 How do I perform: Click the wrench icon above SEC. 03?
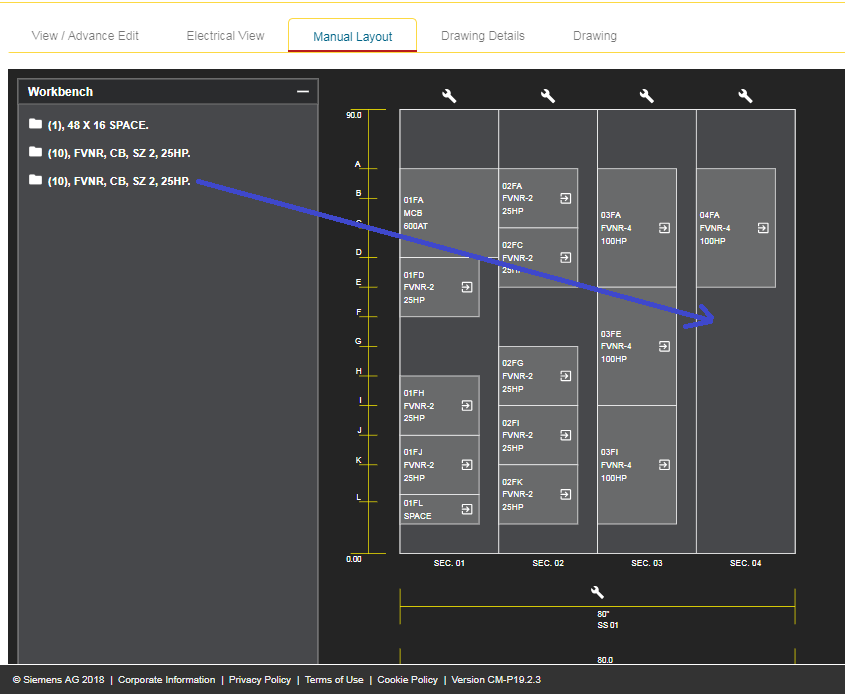click(x=646, y=96)
